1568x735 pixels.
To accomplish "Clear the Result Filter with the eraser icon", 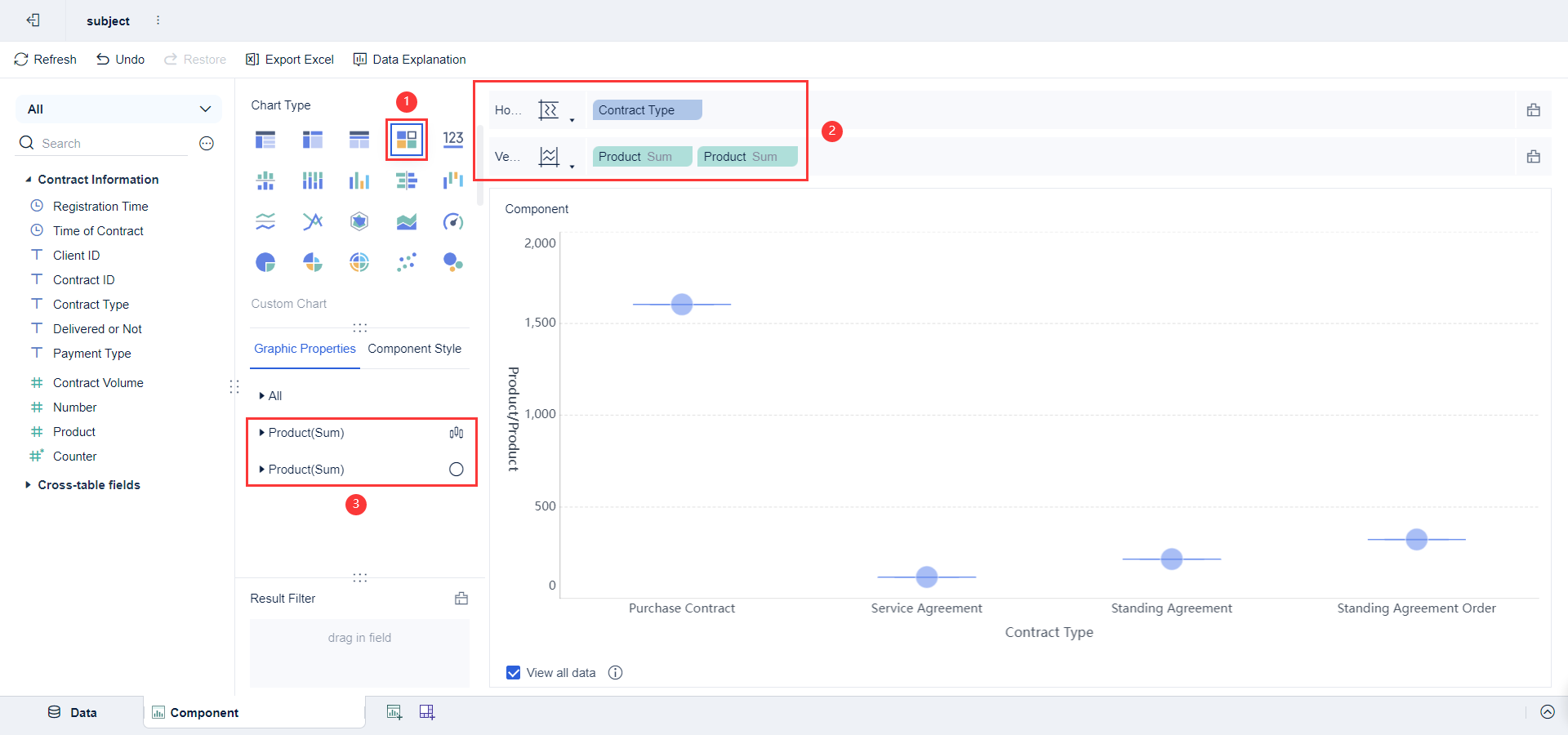I will (x=461, y=599).
